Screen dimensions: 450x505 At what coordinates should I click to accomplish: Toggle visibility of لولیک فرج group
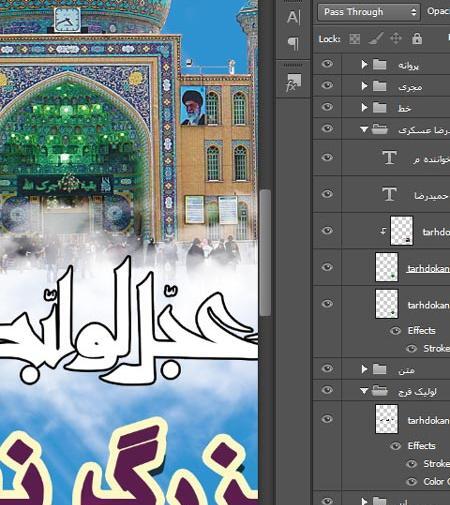coord(327,390)
